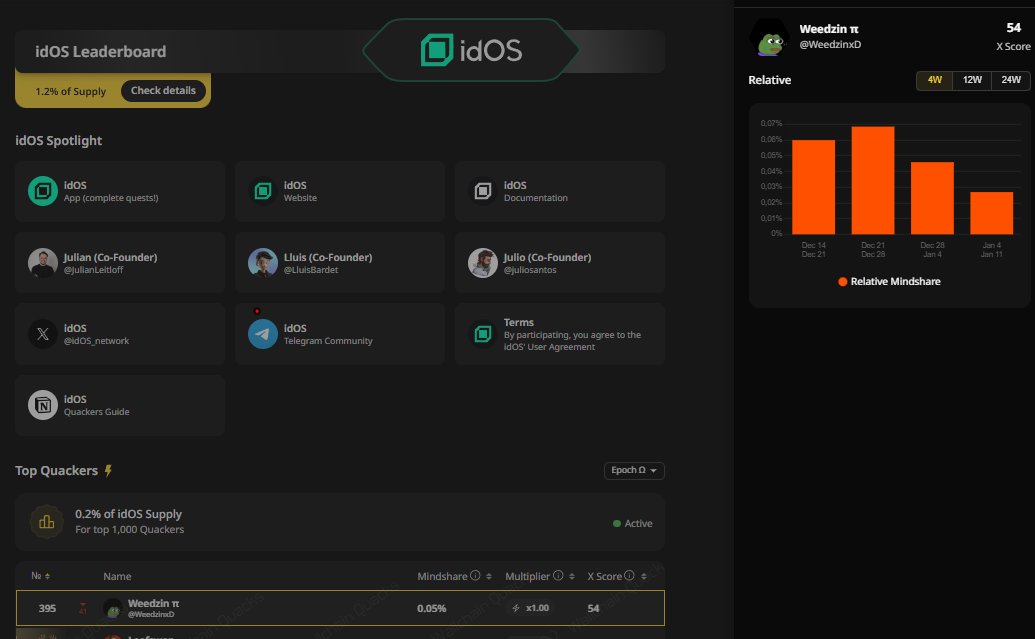Viewport: 1035px width, 639px height.
Task: Click Weedzin's profile avatar in side panel
Action: coord(770,37)
